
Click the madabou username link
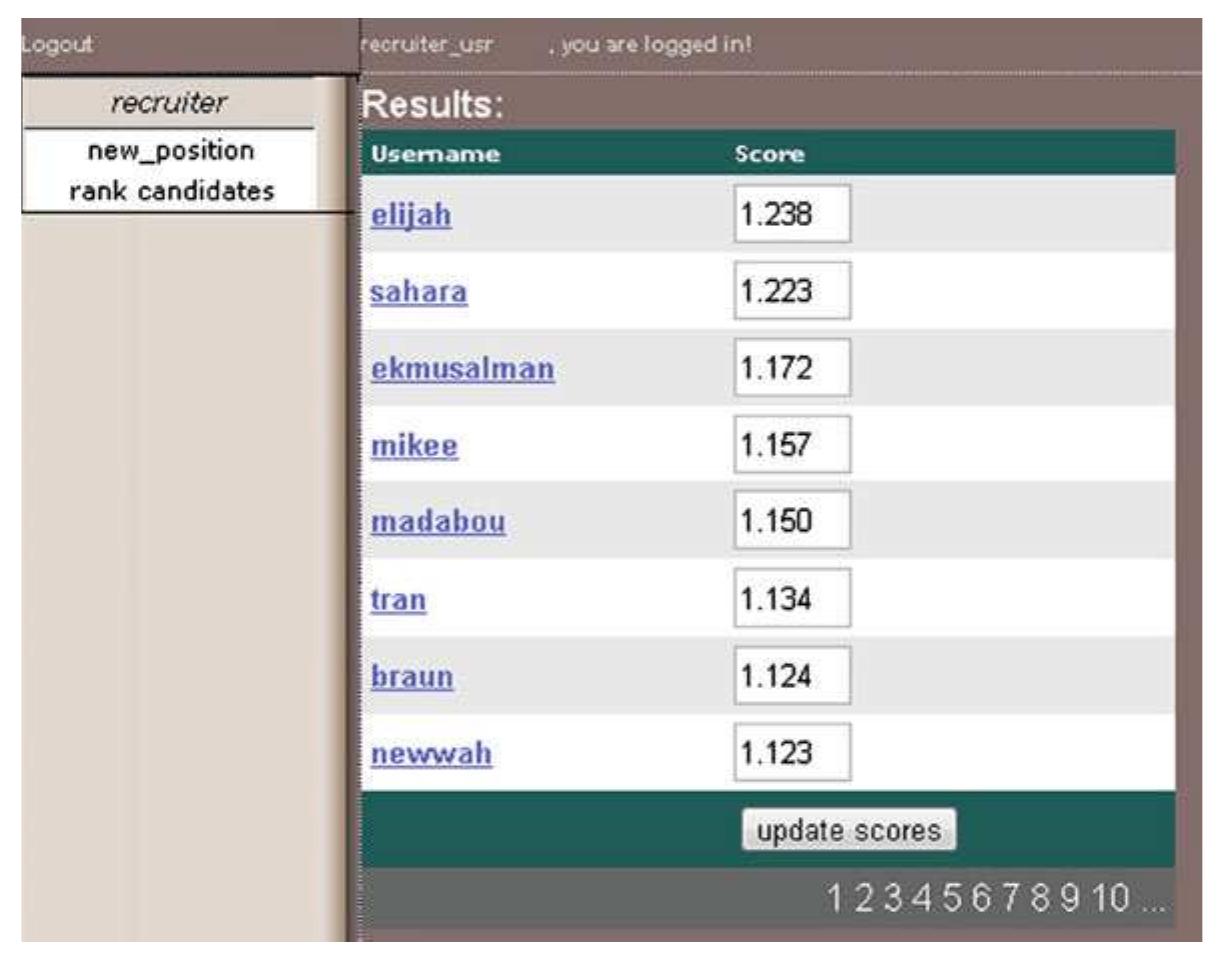click(437, 523)
